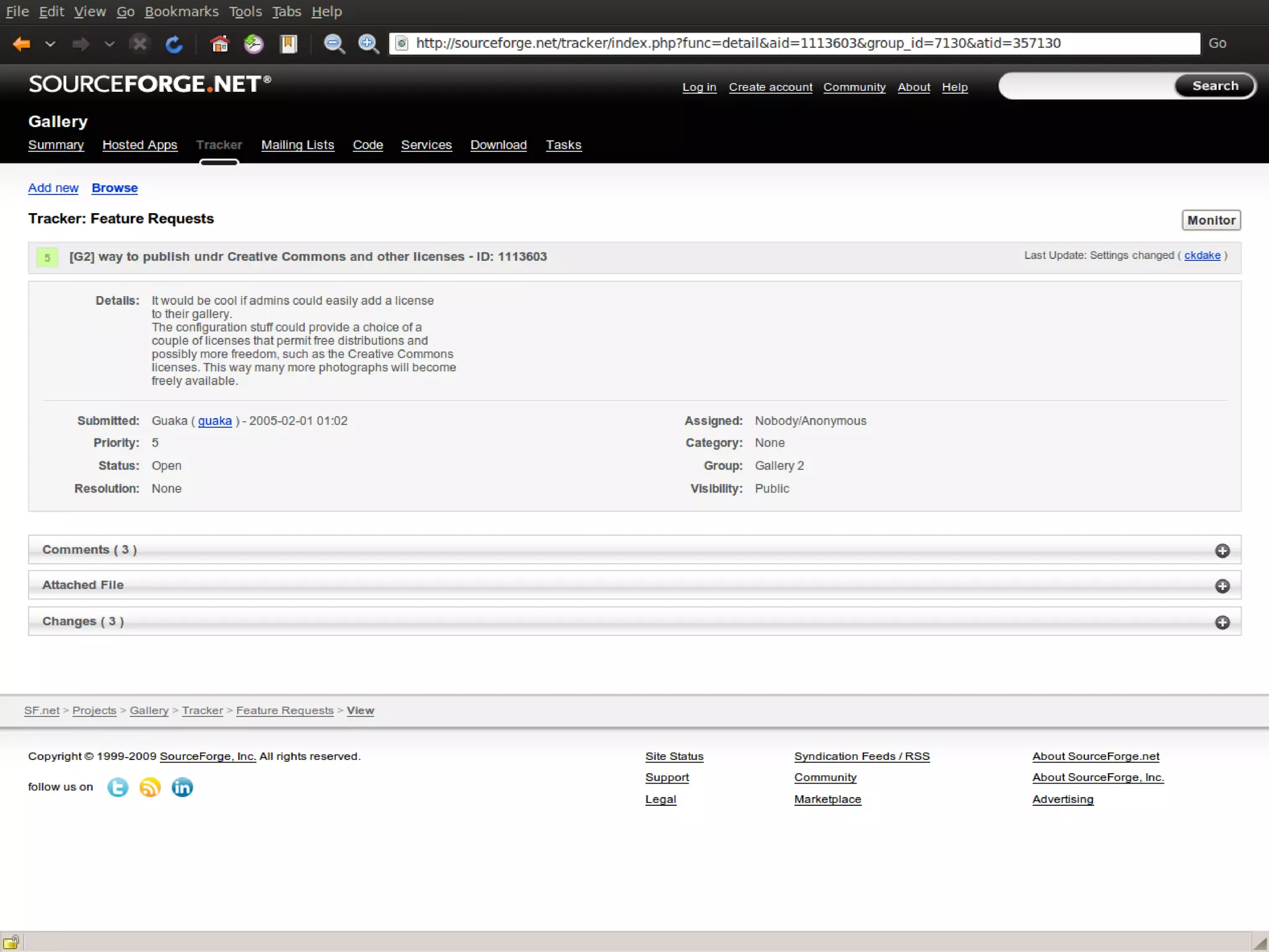Open the Back history dropdown arrow
Viewport: 1269px width, 952px height.
[x=50, y=44]
